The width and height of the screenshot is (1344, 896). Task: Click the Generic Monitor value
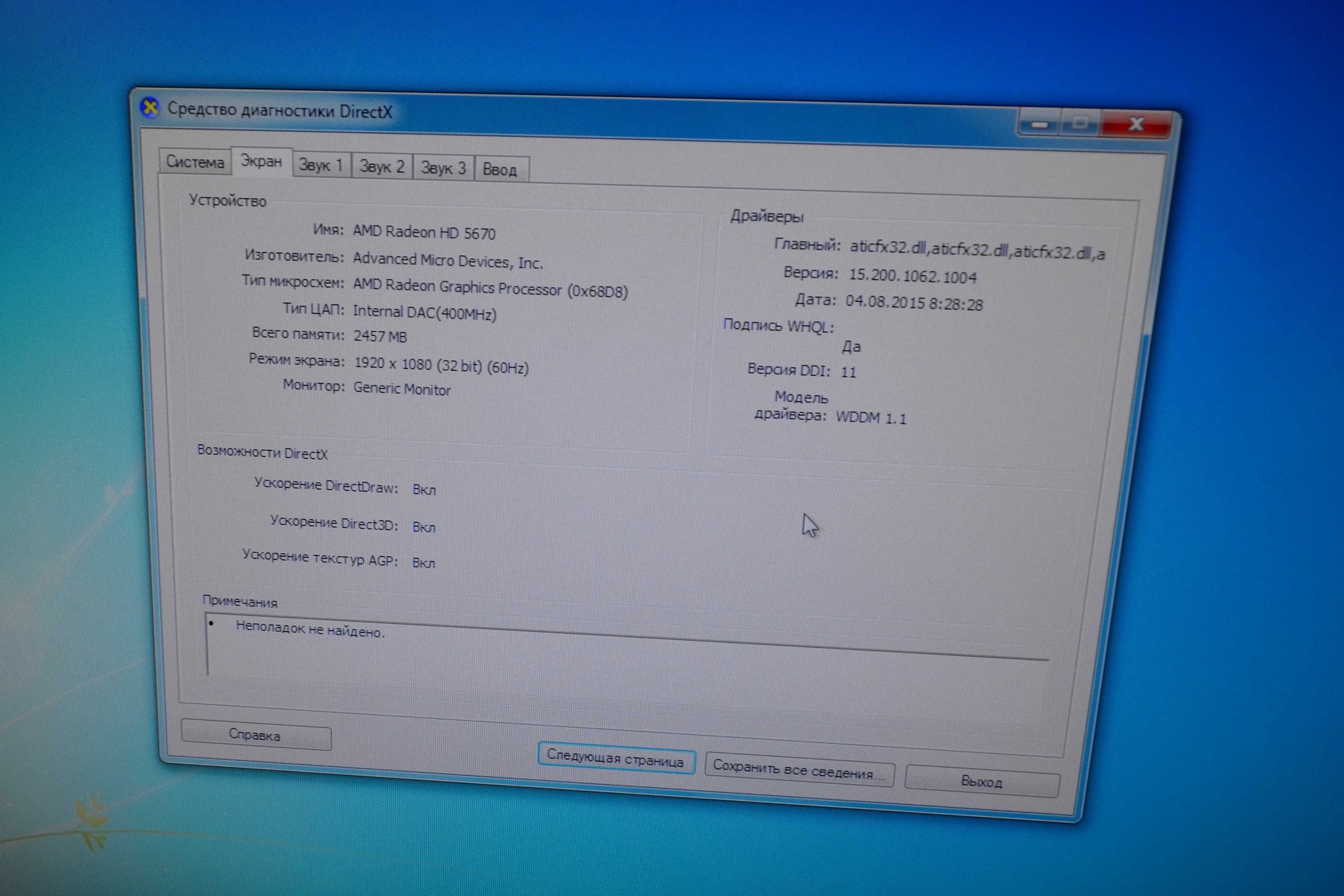pyautogui.click(x=402, y=388)
